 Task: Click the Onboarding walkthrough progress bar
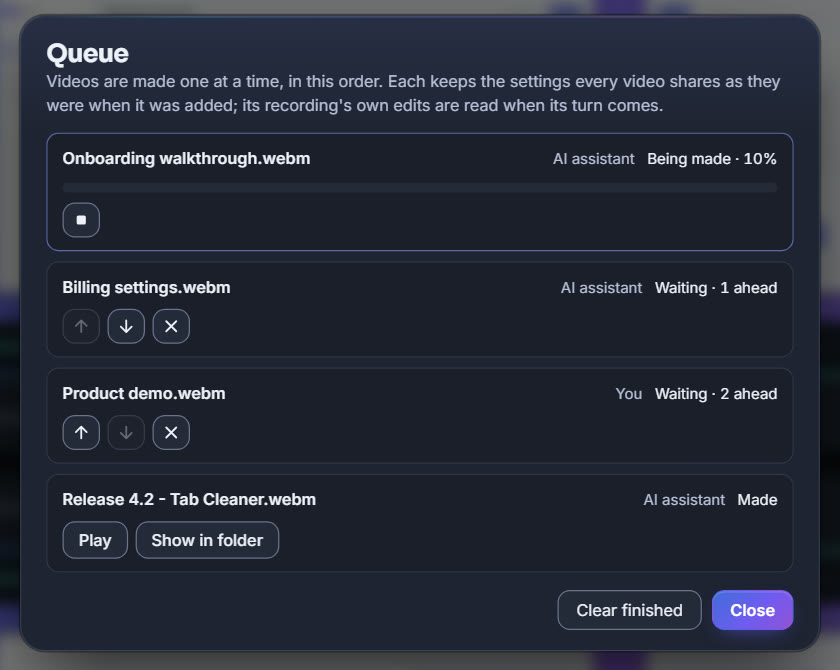click(419, 187)
